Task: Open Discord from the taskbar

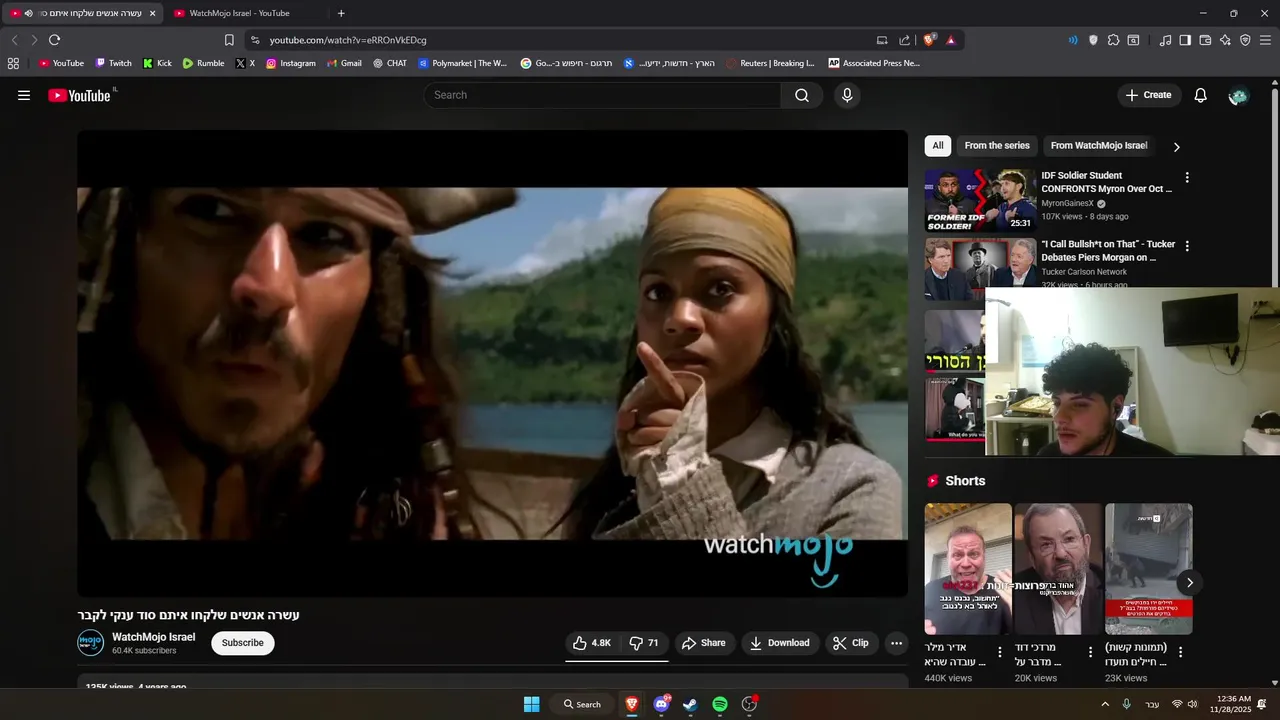Action: coord(661,704)
